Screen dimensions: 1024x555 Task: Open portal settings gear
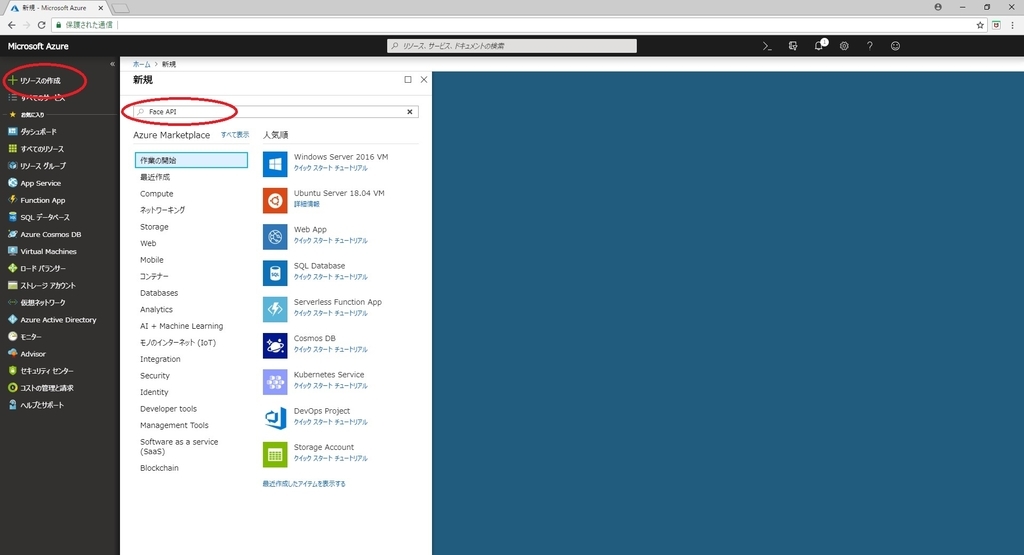click(x=844, y=46)
